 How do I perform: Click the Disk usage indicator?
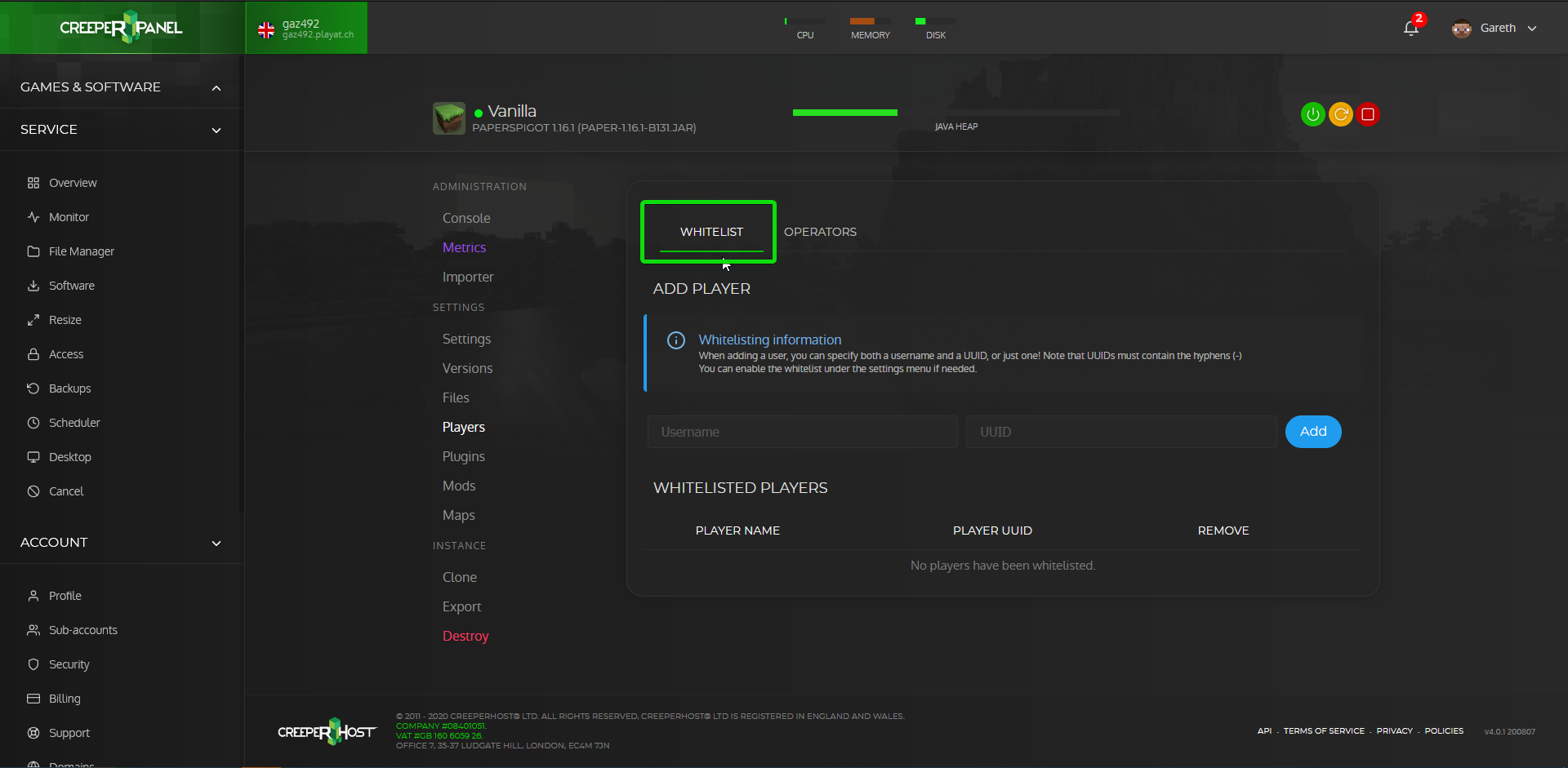tap(936, 29)
